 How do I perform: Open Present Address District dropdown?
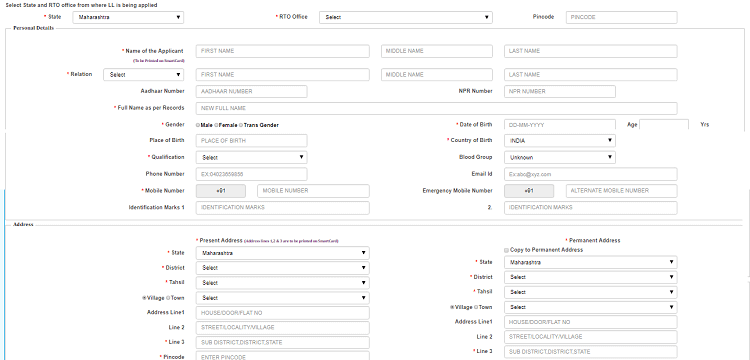[x=283, y=268]
